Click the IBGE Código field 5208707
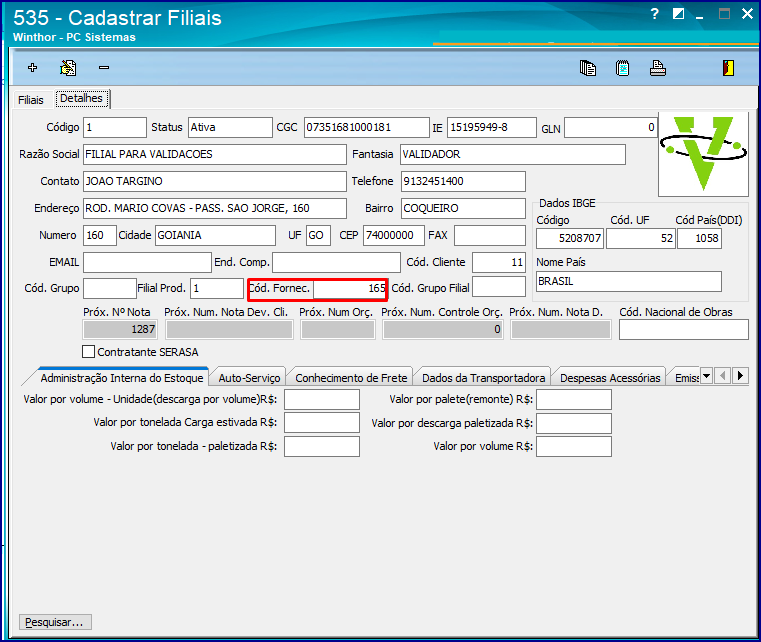This screenshot has height=642, width=761. [570, 238]
